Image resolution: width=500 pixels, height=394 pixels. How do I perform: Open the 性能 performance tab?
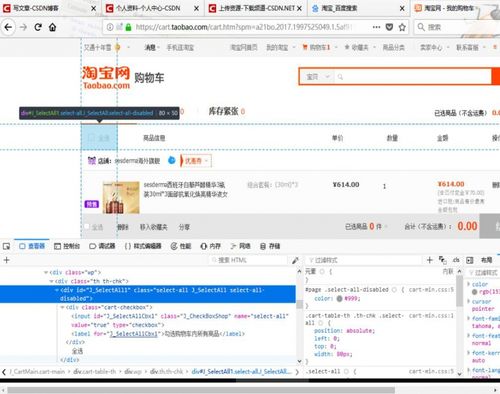click(x=181, y=246)
